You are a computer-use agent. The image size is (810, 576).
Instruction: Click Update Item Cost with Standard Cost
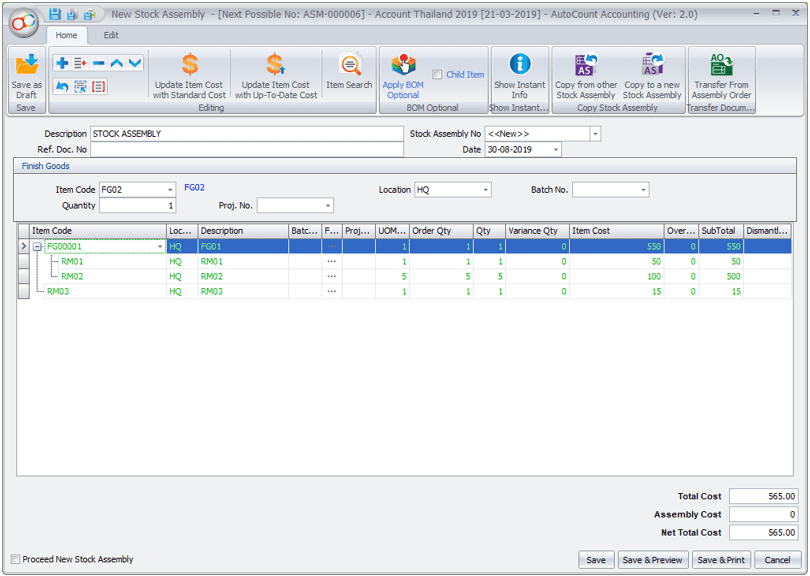coord(189,67)
